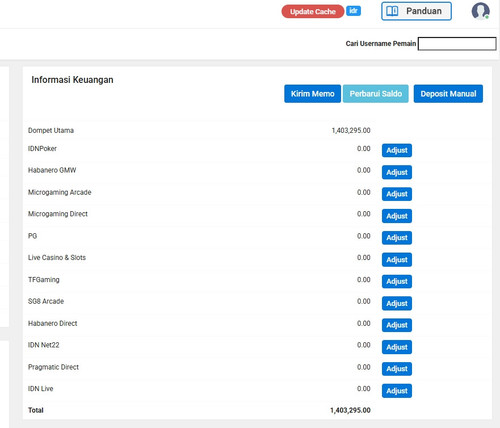Image resolution: width=500 pixels, height=428 pixels.
Task: Adjust the IDN Live balance
Action: point(397,391)
